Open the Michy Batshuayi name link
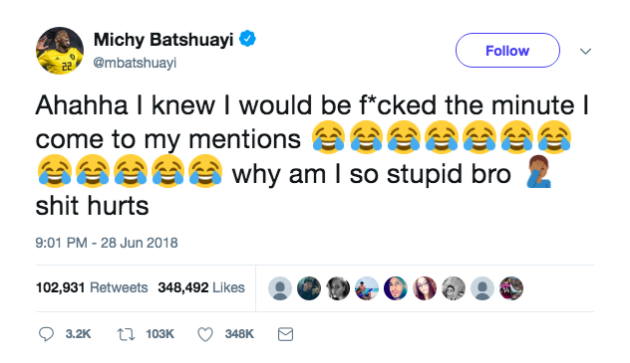The height and width of the screenshot is (363, 630). tap(163, 40)
